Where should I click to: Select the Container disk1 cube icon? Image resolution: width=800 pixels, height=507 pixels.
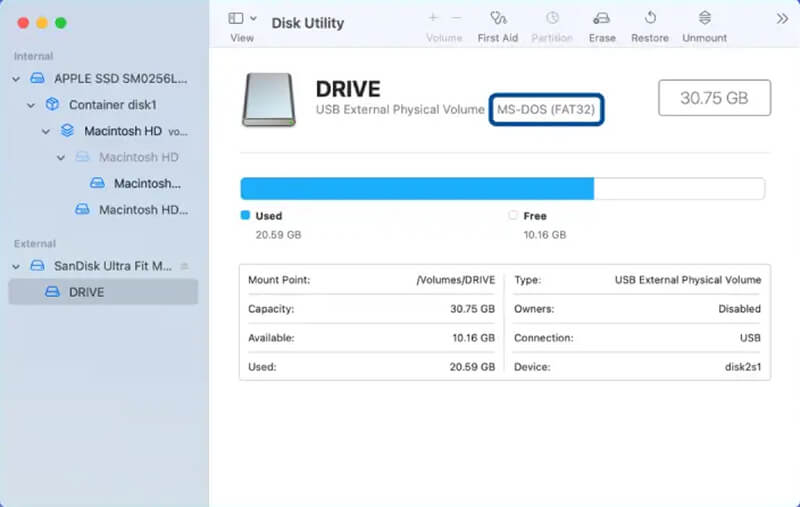click(52, 104)
